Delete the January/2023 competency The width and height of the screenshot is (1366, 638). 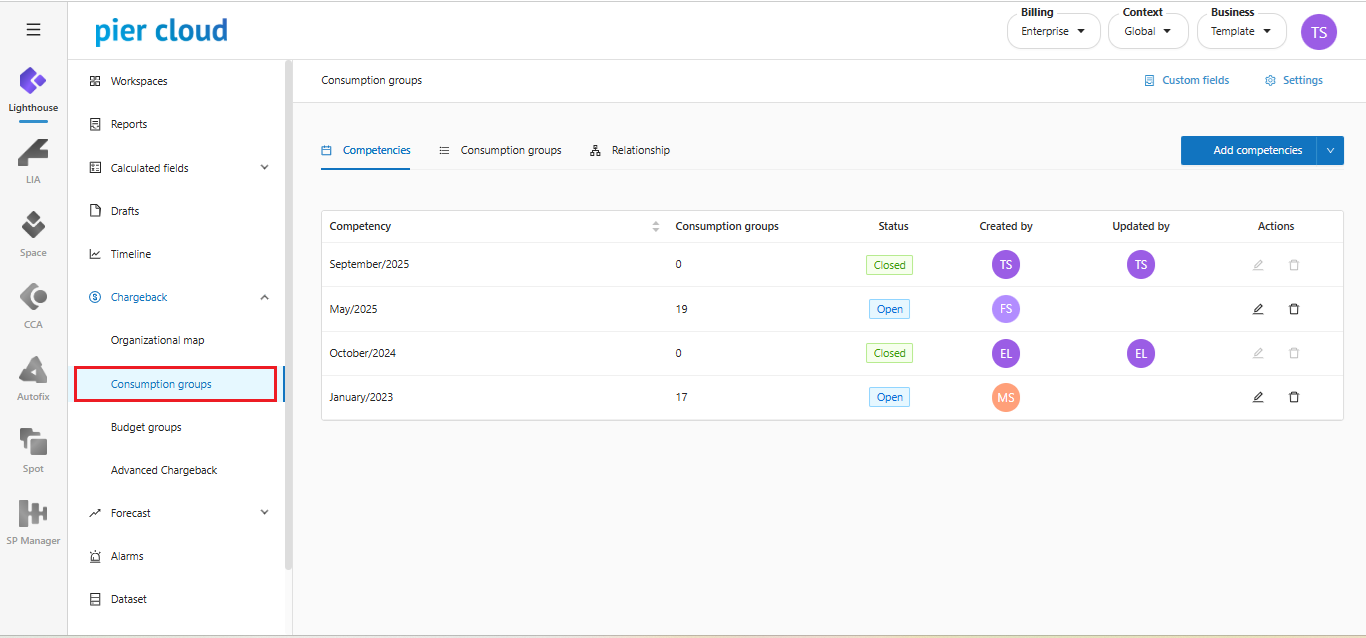(1294, 397)
